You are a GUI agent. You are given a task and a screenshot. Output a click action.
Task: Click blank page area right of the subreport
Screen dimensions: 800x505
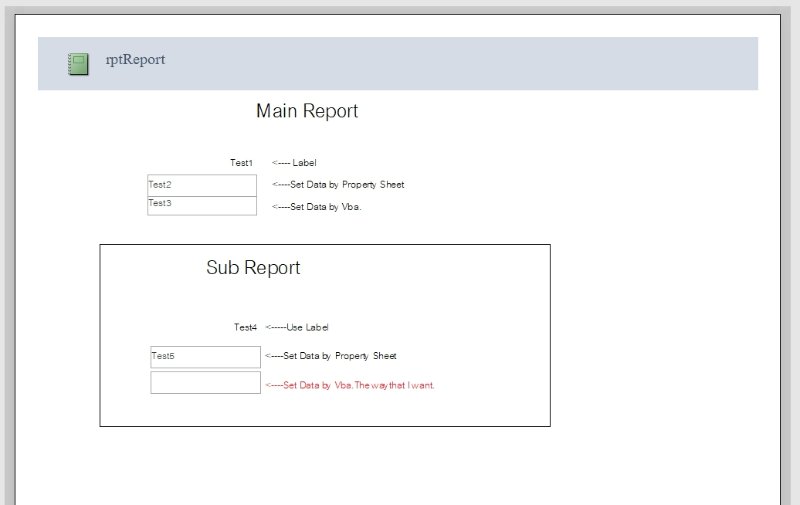(660, 330)
